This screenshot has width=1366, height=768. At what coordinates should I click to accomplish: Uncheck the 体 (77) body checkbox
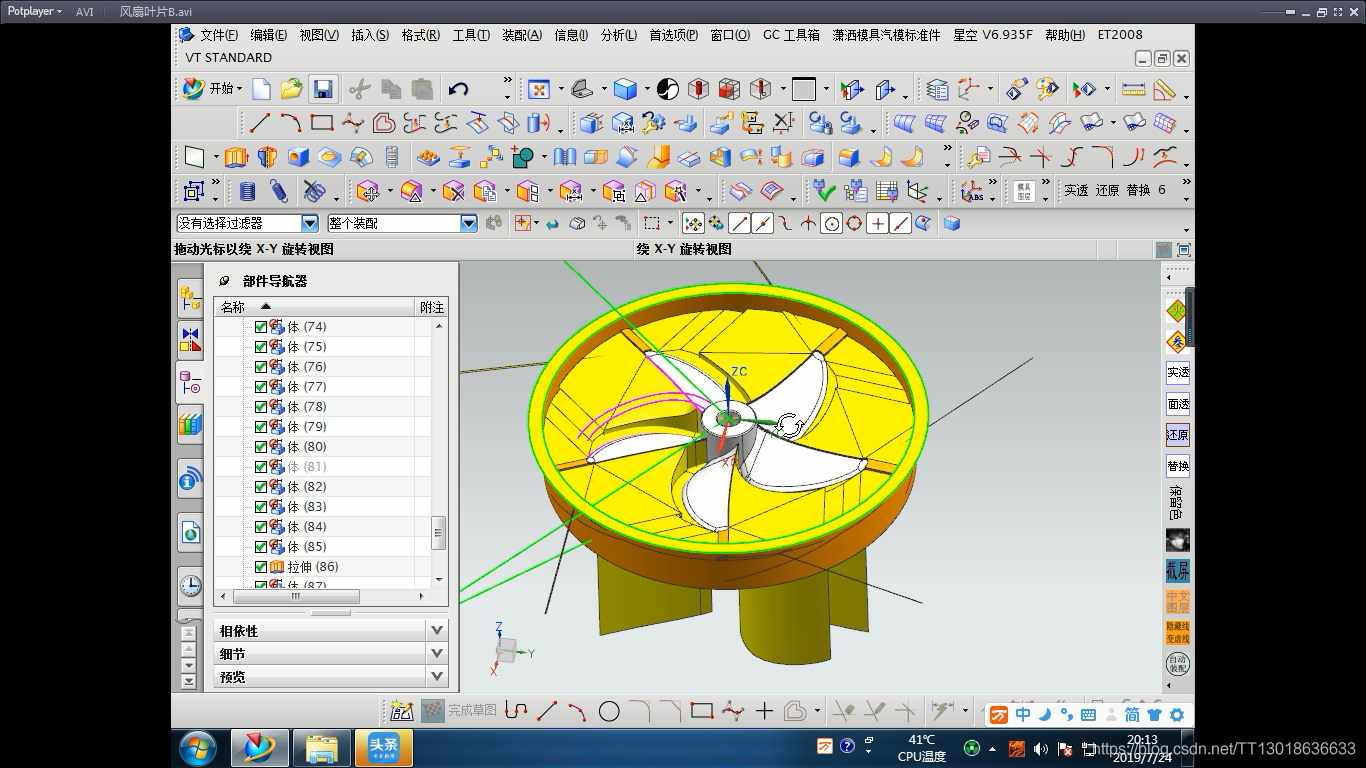click(x=261, y=387)
